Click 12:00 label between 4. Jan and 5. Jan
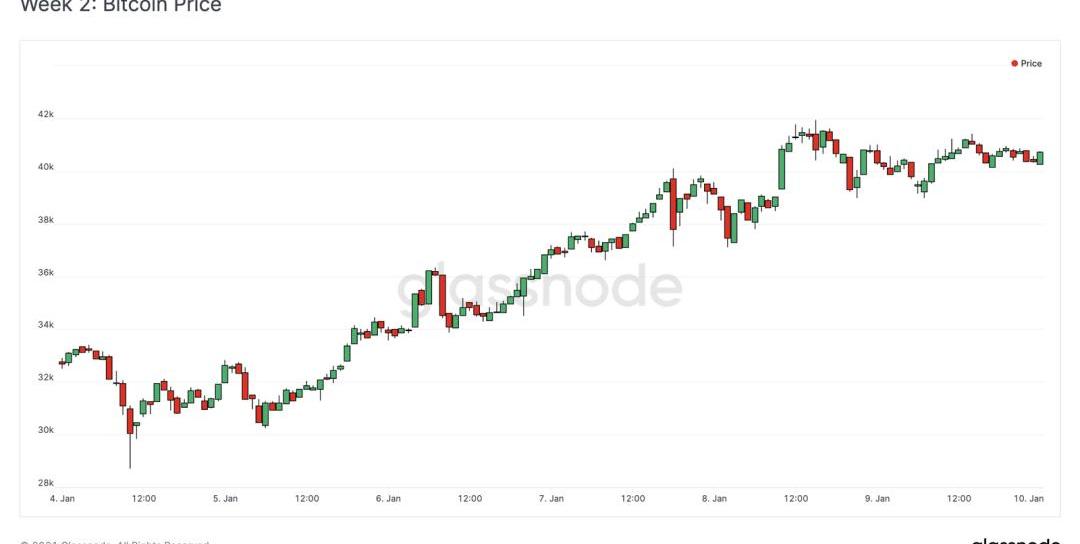 click(x=144, y=498)
